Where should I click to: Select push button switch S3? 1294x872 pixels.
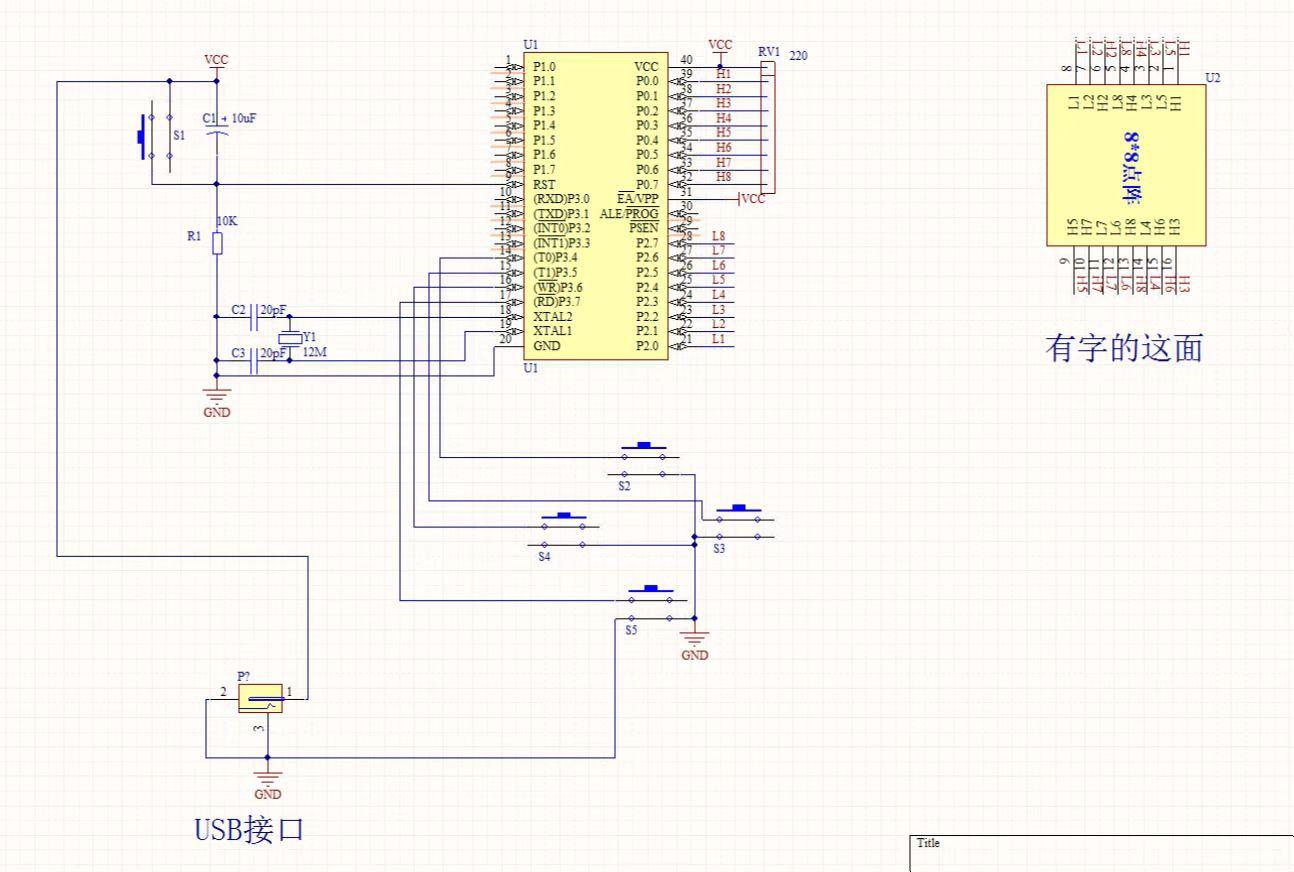738,522
